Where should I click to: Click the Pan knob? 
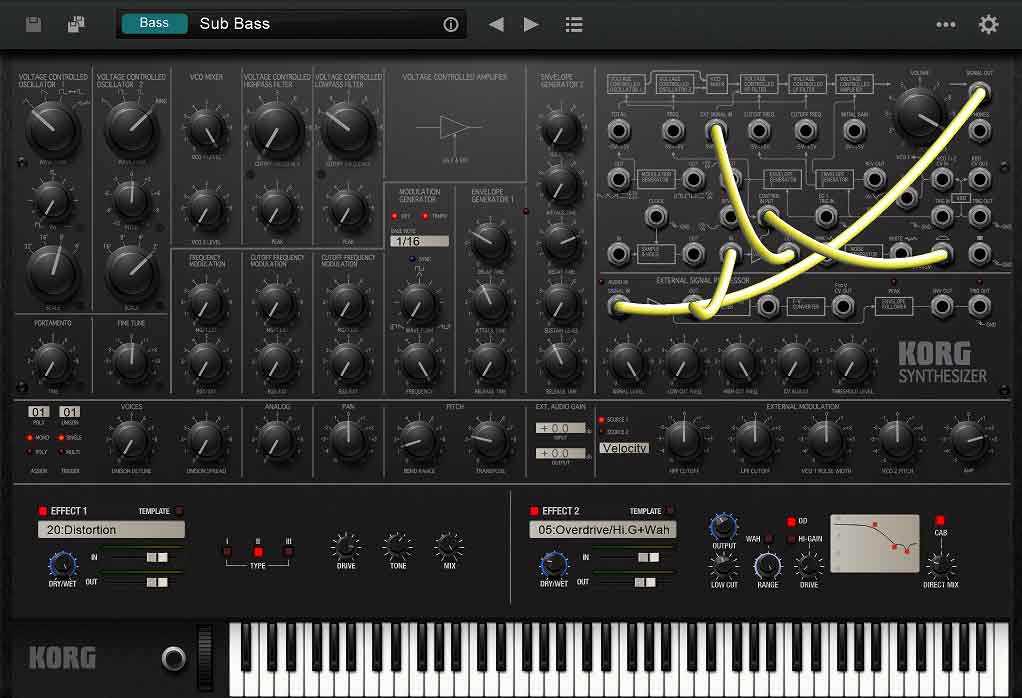348,441
